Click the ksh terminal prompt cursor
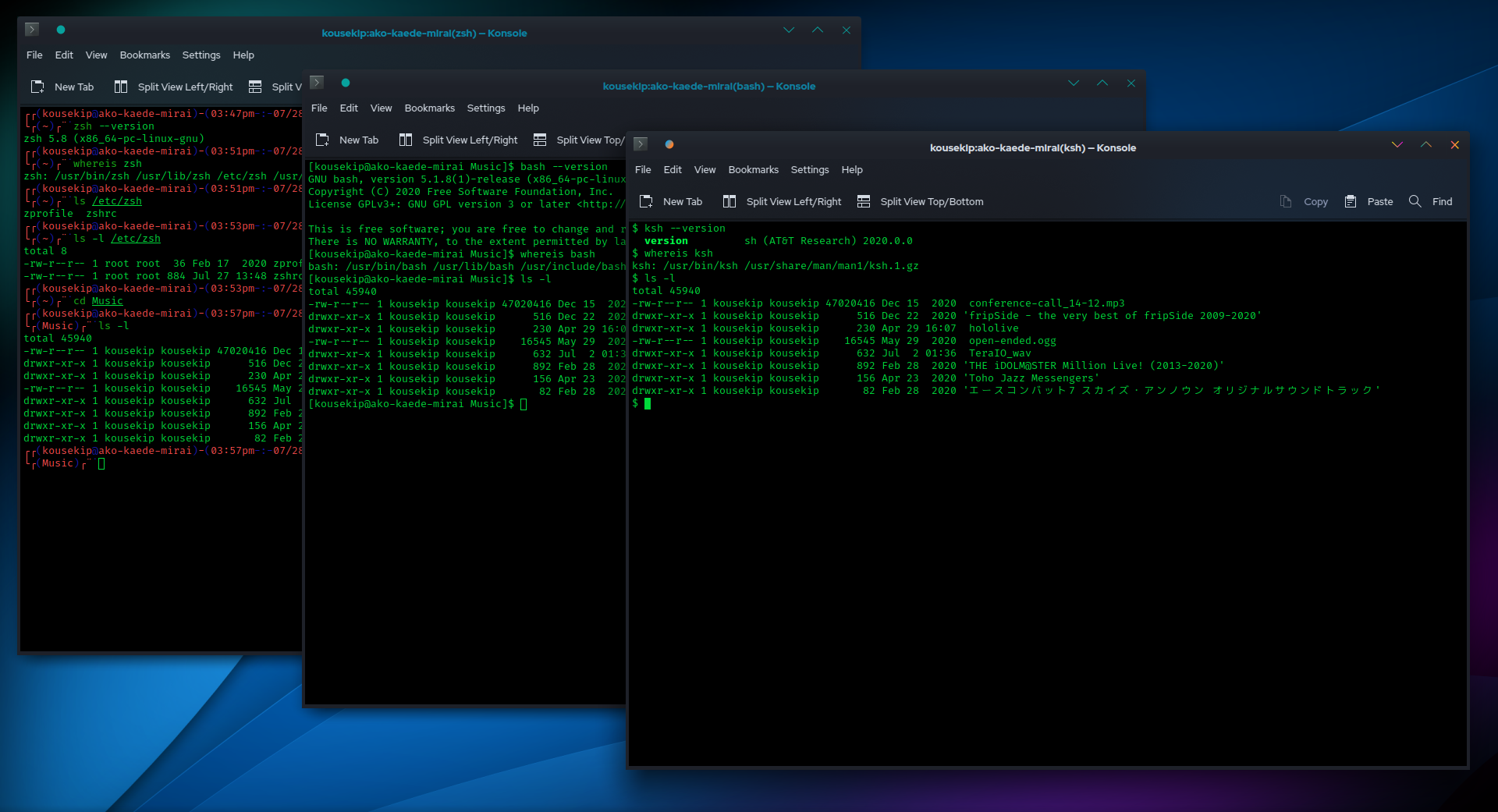This screenshot has height=812, width=1498. coord(648,403)
